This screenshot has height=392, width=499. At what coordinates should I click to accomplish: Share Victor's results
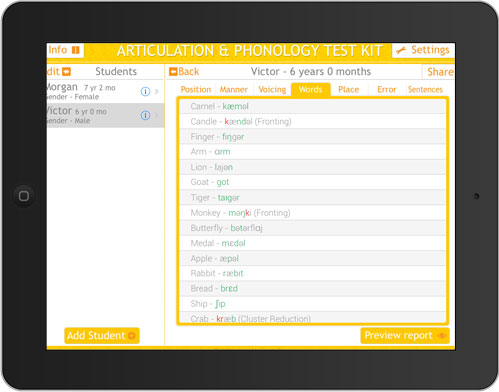point(440,72)
